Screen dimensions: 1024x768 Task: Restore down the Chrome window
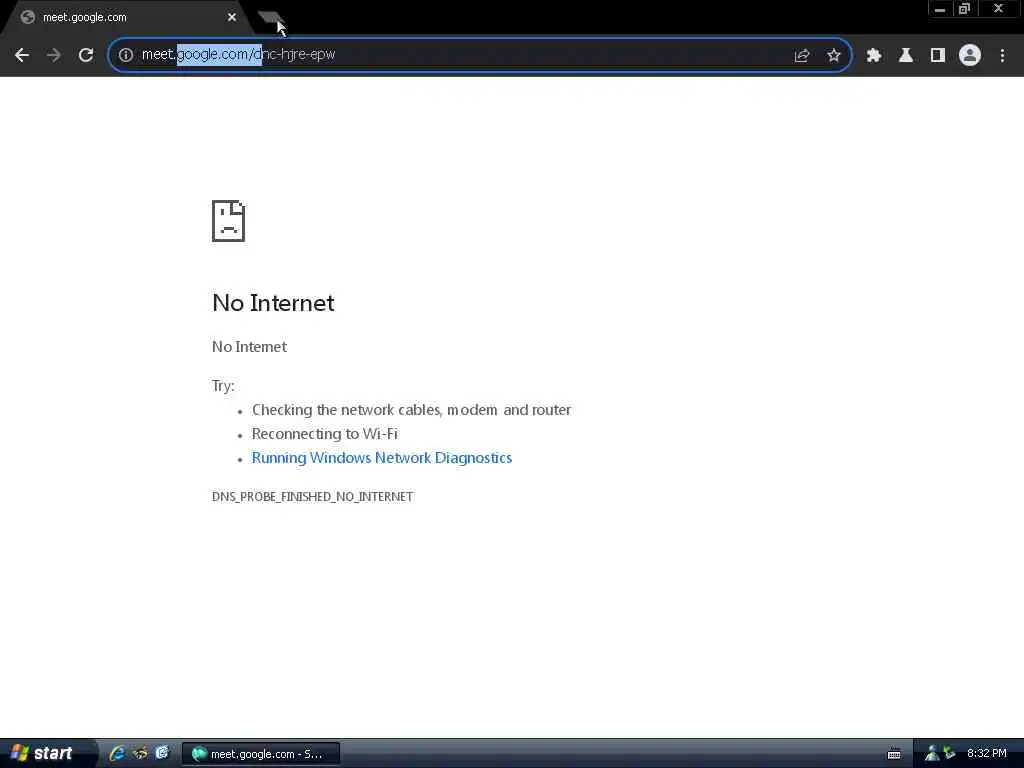[965, 9]
